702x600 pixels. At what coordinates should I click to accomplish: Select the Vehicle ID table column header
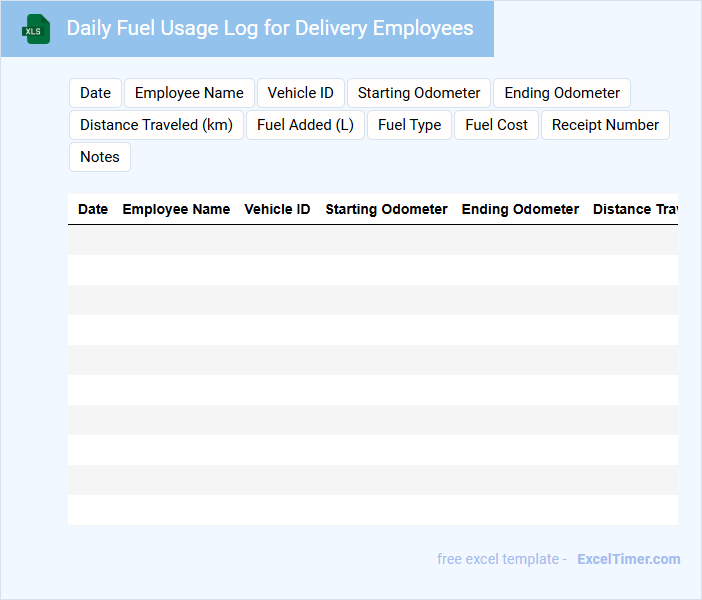click(x=277, y=209)
